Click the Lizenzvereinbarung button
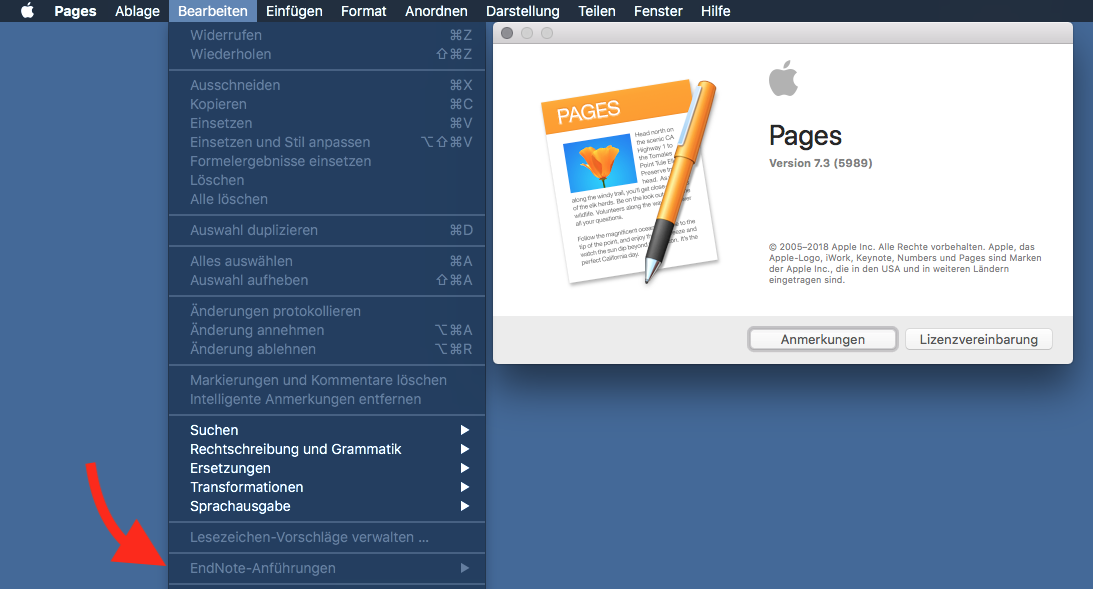 (x=979, y=339)
